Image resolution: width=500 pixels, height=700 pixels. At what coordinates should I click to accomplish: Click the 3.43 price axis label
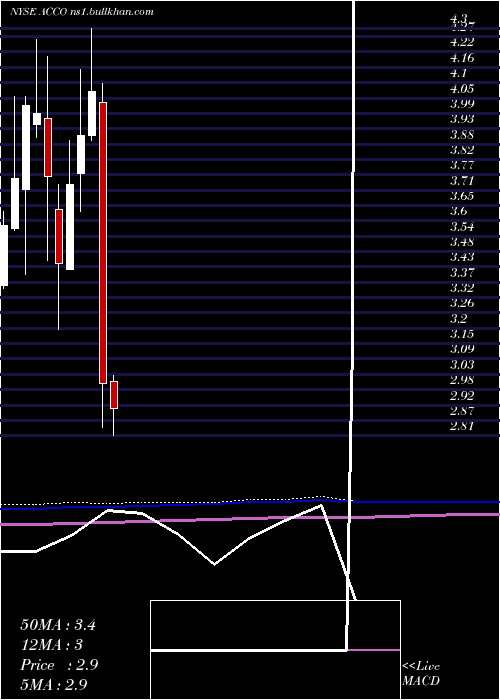[462, 257]
